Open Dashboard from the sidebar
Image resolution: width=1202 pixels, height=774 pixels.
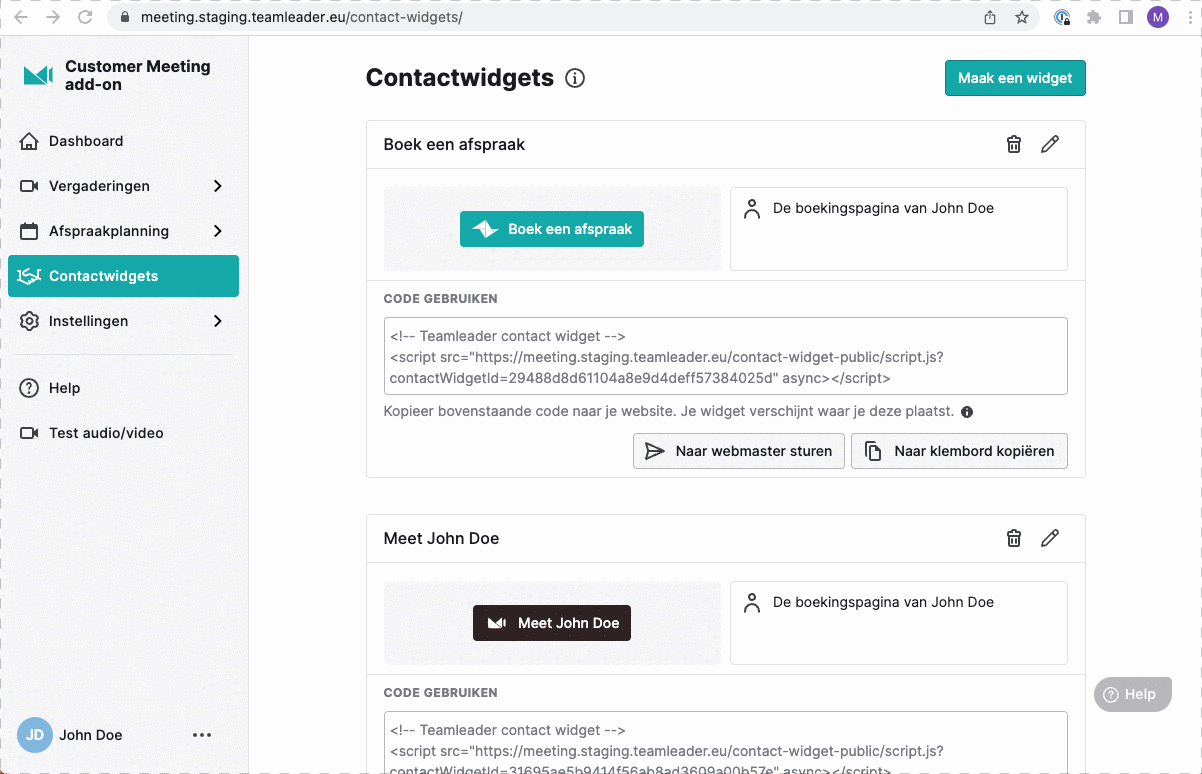tap(124, 141)
